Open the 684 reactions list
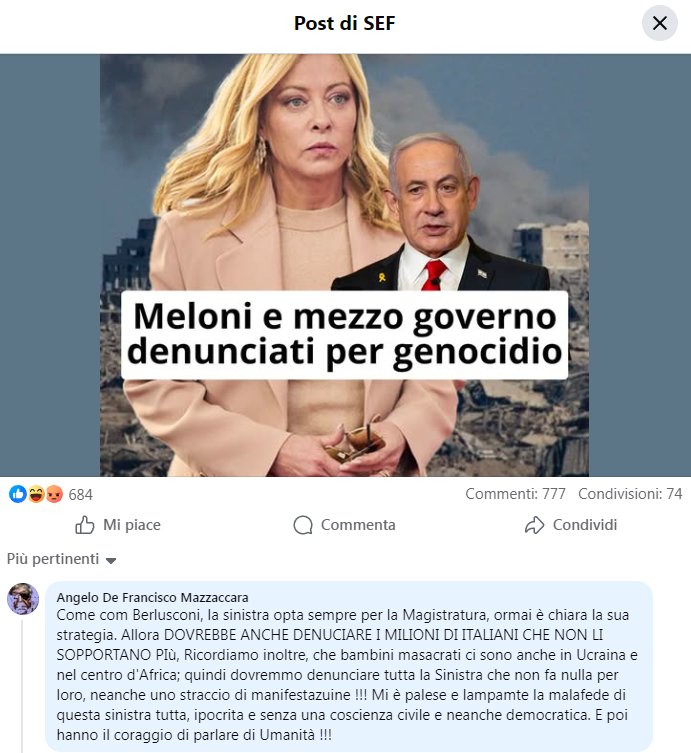 tap(80, 494)
